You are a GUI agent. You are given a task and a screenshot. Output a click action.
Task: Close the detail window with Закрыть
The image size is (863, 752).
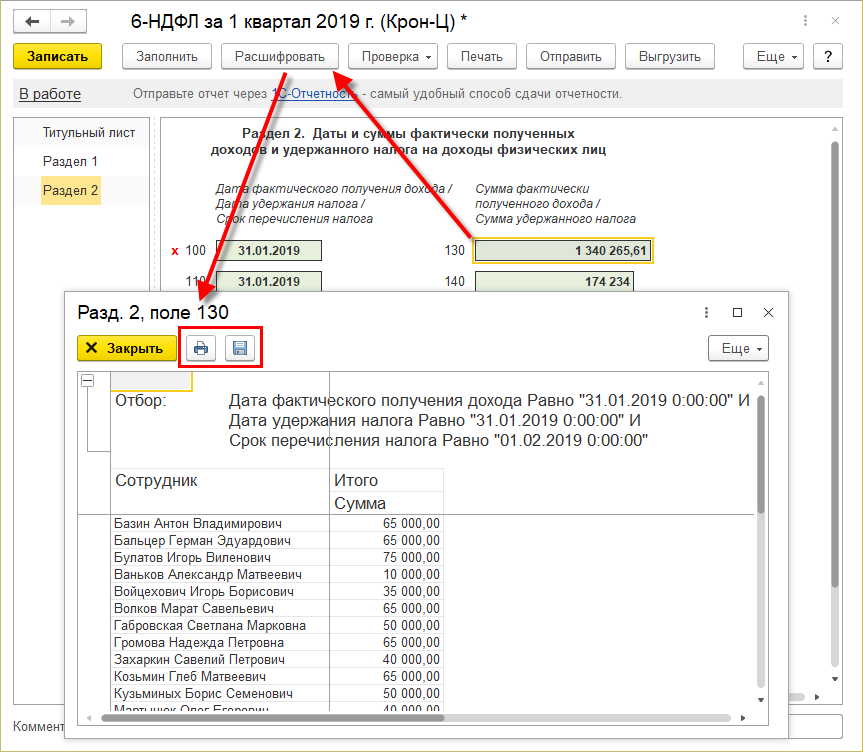point(126,348)
